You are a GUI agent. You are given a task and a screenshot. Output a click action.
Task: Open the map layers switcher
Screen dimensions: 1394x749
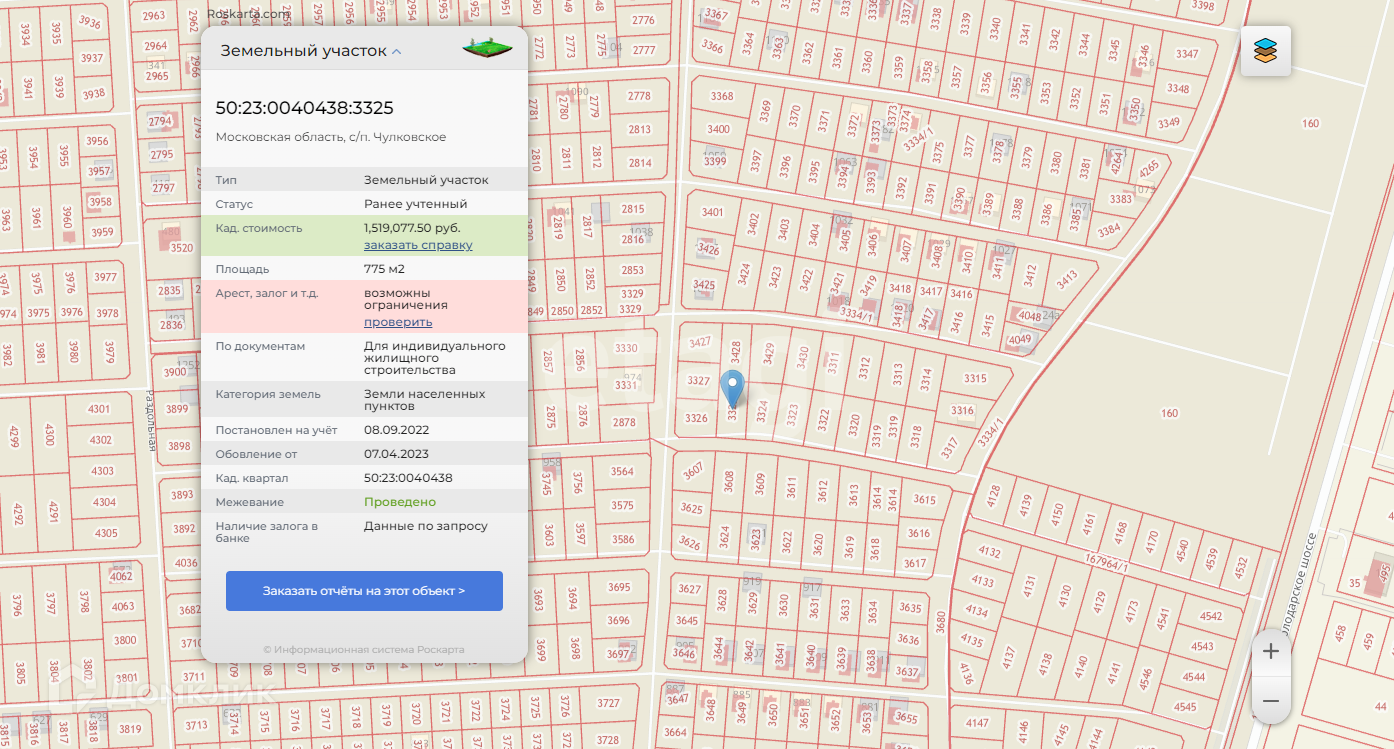[x=1265, y=51]
